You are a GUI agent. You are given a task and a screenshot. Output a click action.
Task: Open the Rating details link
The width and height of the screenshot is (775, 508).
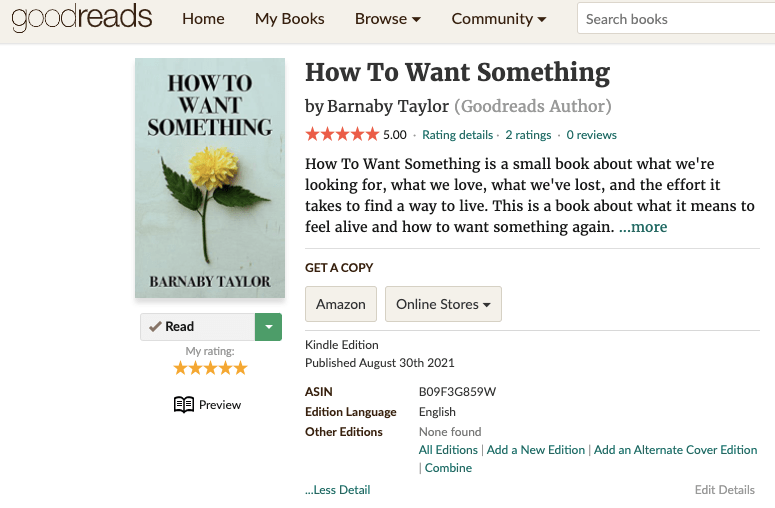[457, 135]
